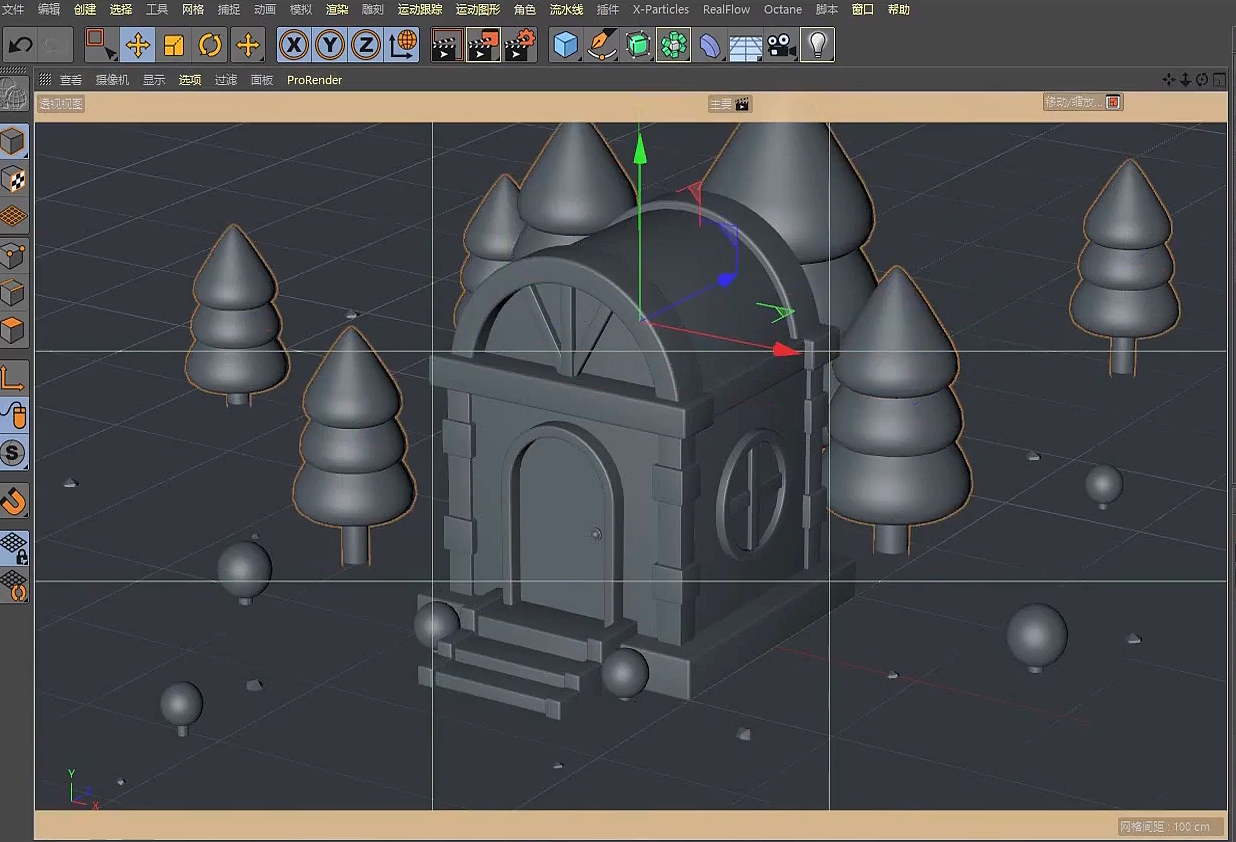Switch to Texture mode with the checkered cube icon
Screen dimensions: 1236x842
pyautogui.click(x=14, y=179)
